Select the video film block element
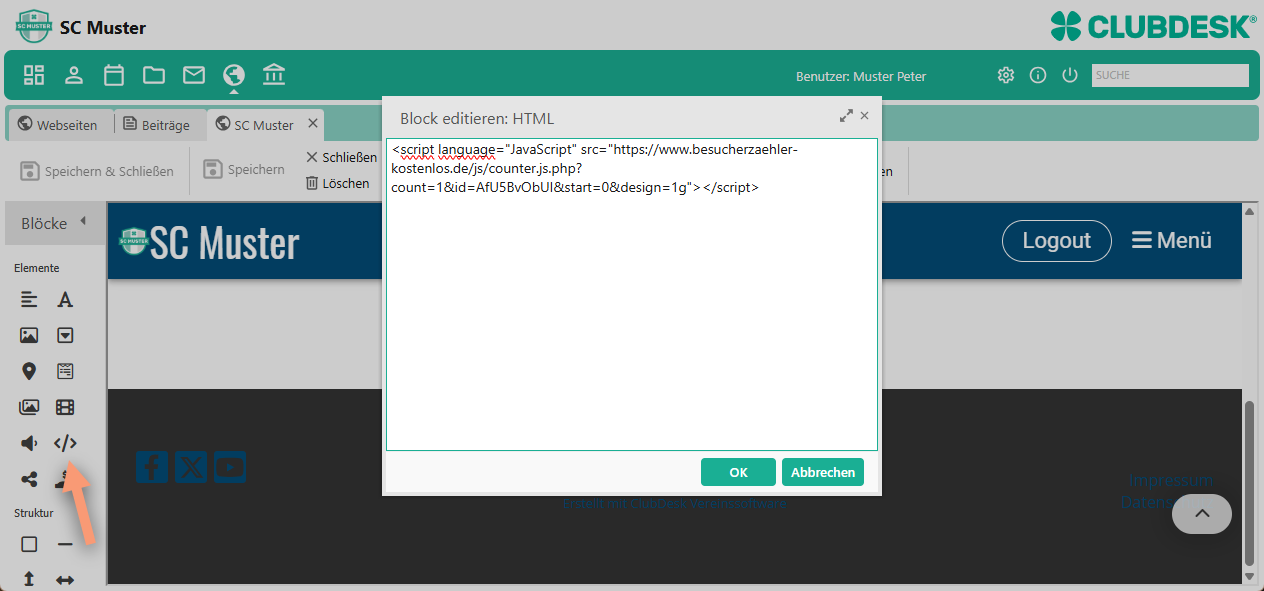Image resolution: width=1264 pixels, height=591 pixels. tap(65, 407)
